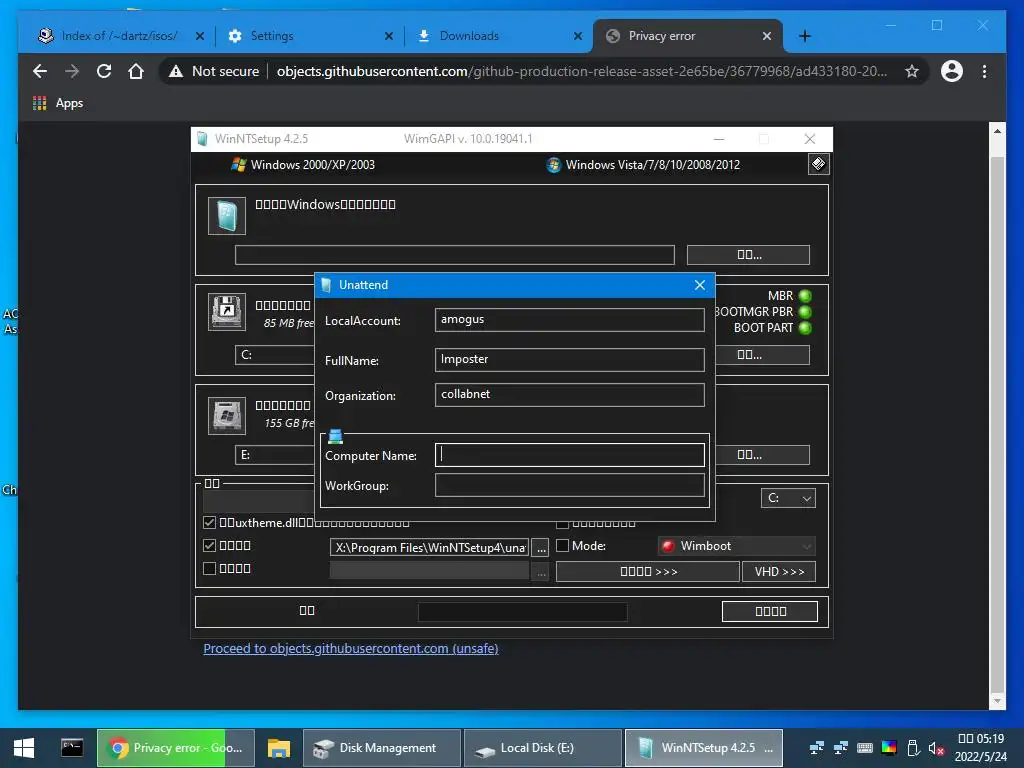This screenshot has height=768, width=1024.
Task: Open the Windows Start menu
Action: click(24, 748)
